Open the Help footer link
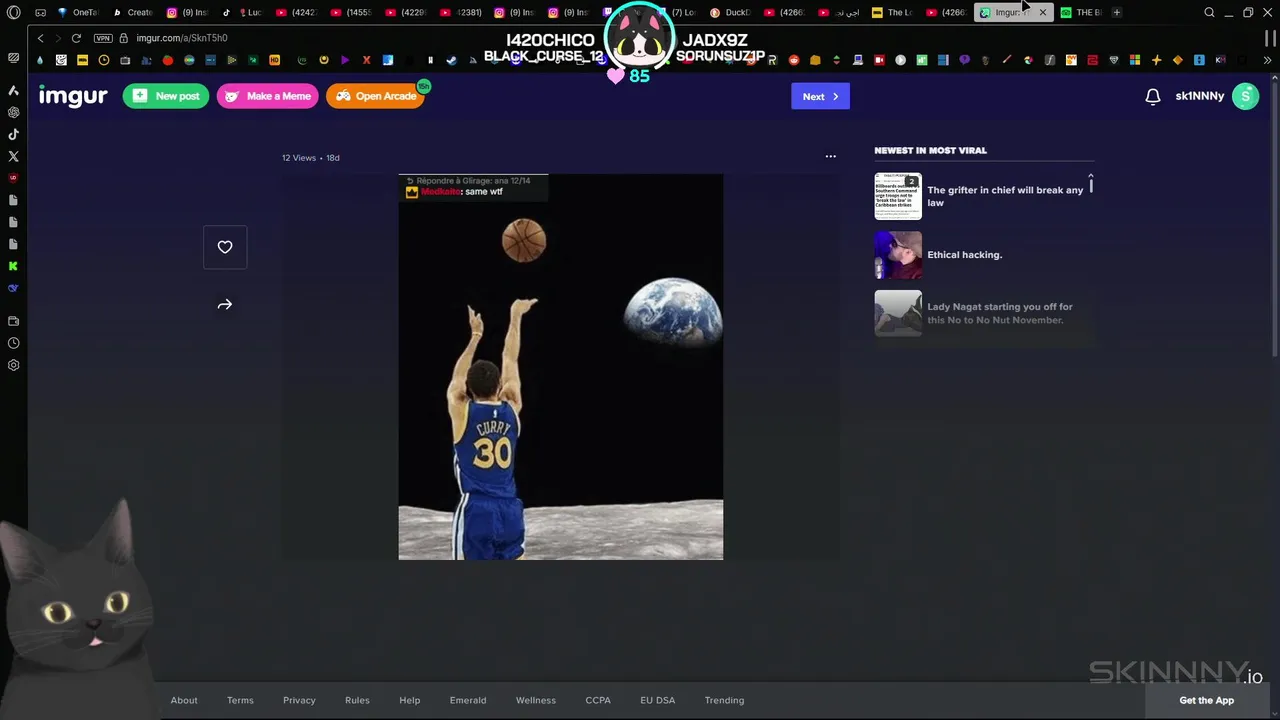Image resolution: width=1280 pixels, height=720 pixels. 410,700
